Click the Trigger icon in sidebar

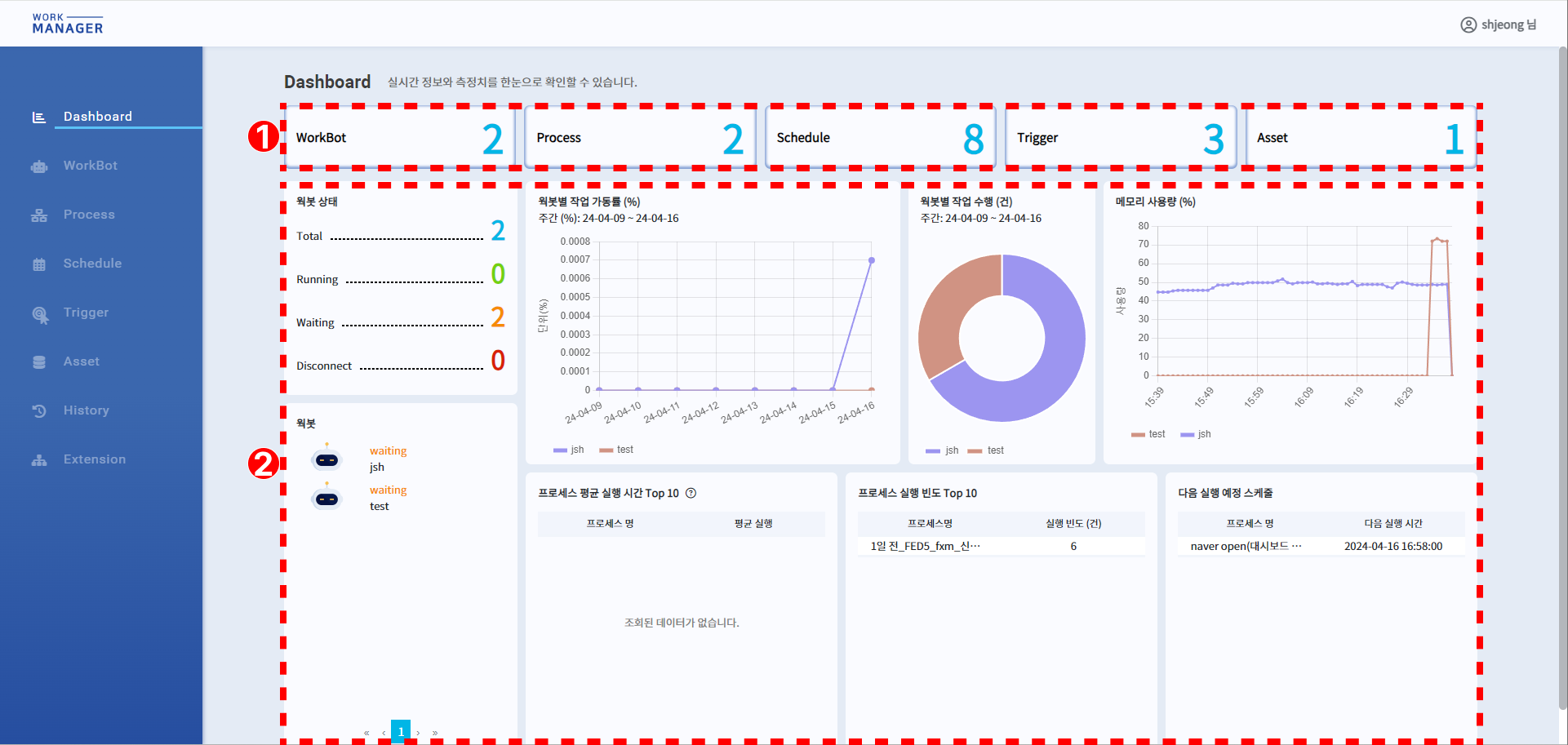pyautogui.click(x=40, y=314)
